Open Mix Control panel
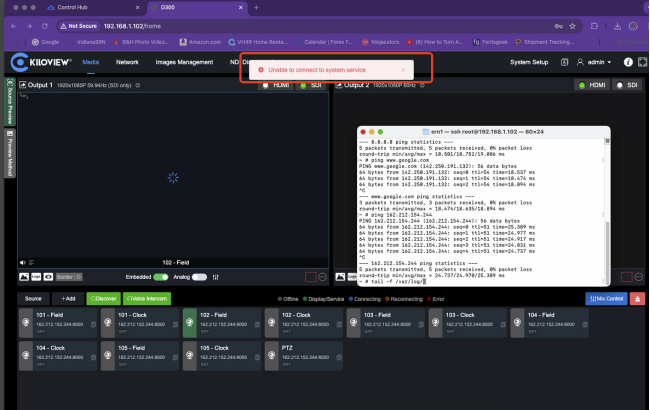The image size is (650, 410). click(x=606, y=298)
